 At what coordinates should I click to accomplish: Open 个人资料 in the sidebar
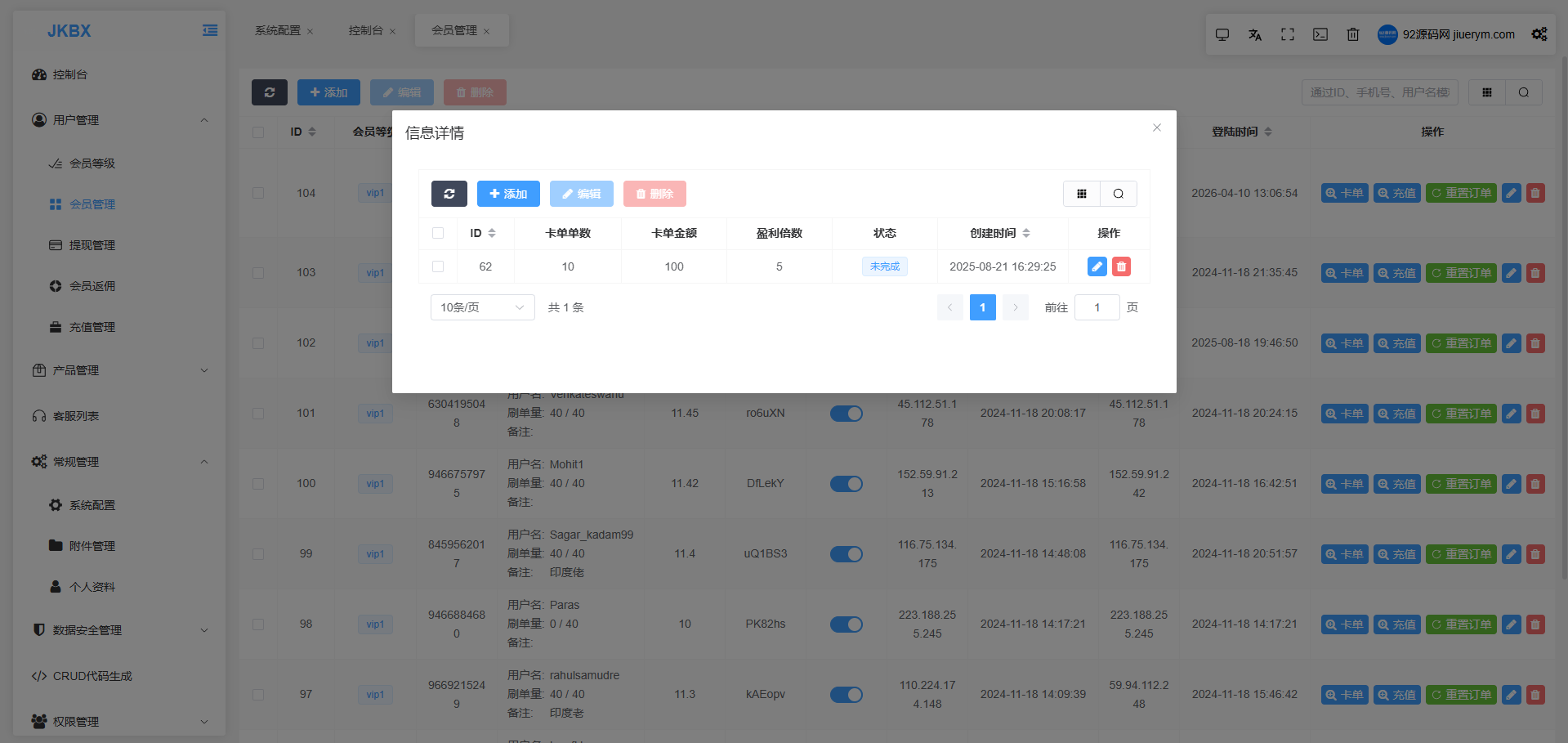point(119,587)
